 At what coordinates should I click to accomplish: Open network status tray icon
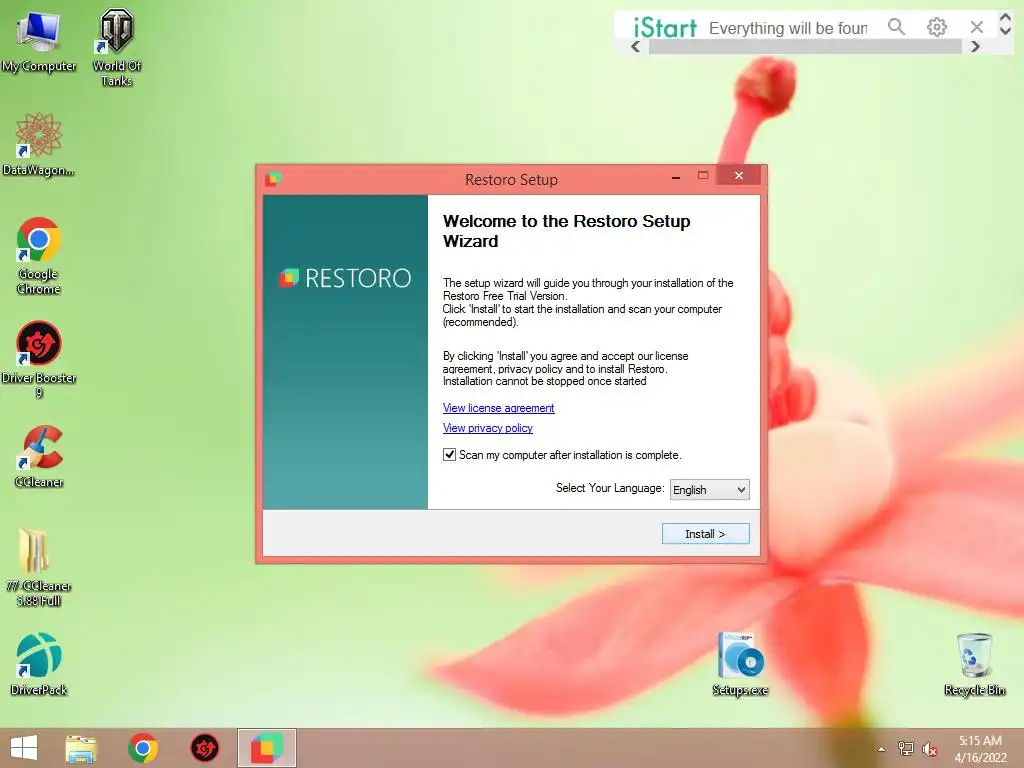(x=906, y=749)
